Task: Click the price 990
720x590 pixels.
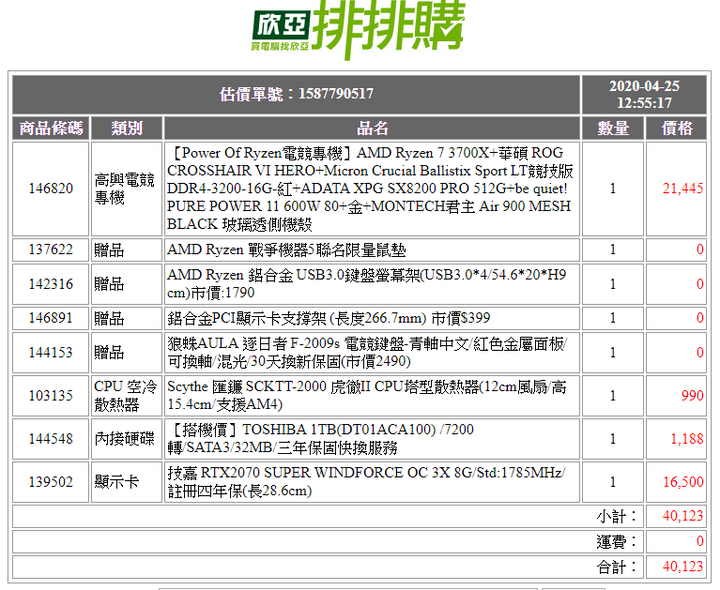Action: (x=692, y=396)
